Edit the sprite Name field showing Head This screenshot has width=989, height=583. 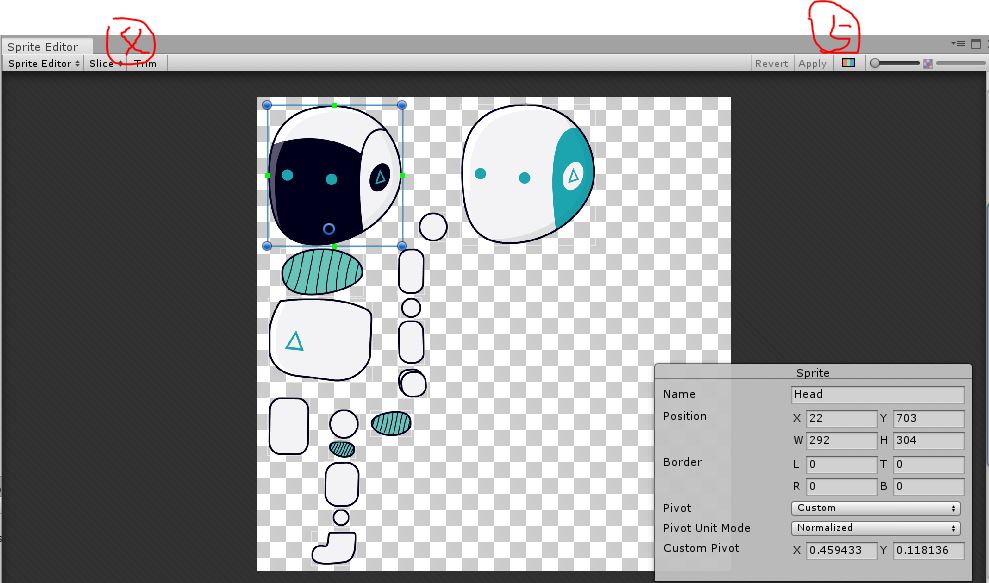coord(876,394)
